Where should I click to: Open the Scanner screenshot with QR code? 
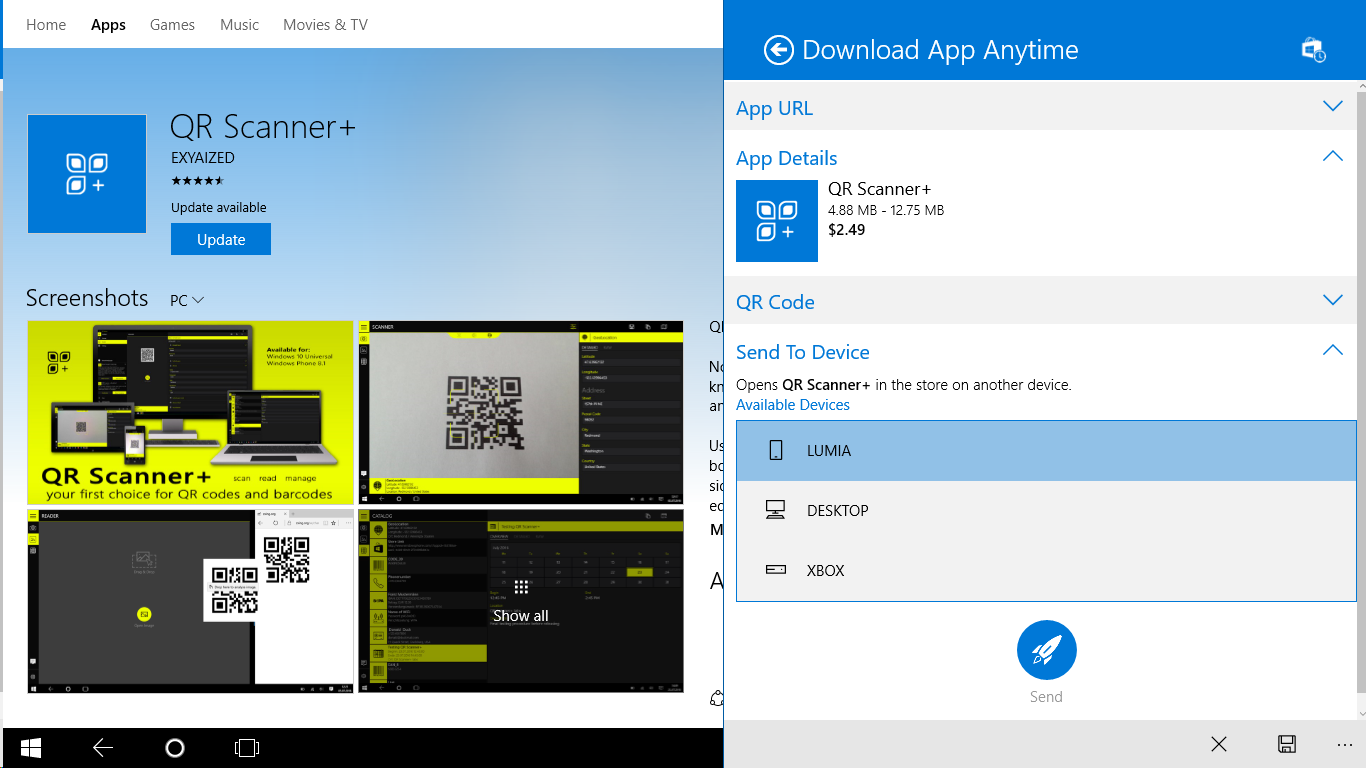[x=521, y=412]
